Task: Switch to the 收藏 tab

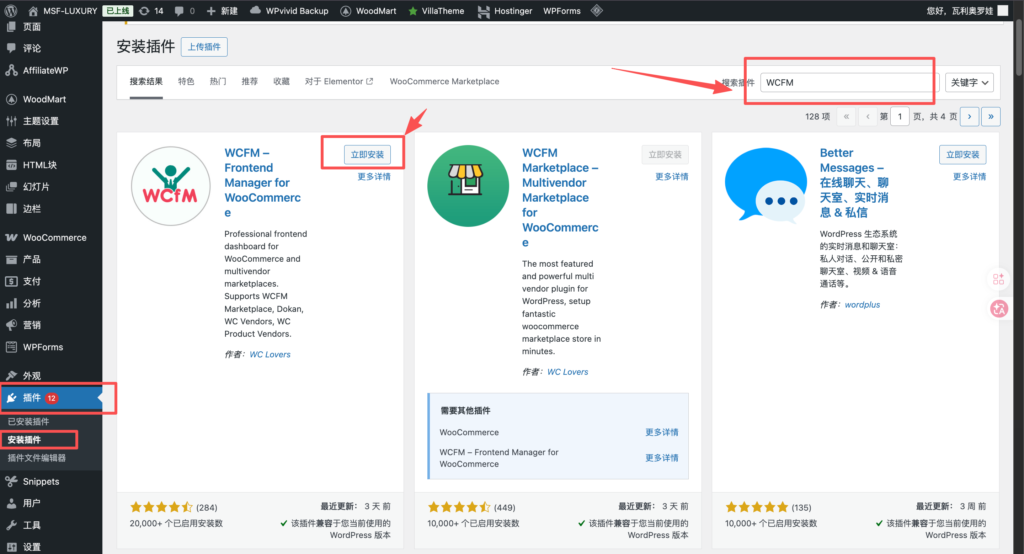Action: (281, 82)
